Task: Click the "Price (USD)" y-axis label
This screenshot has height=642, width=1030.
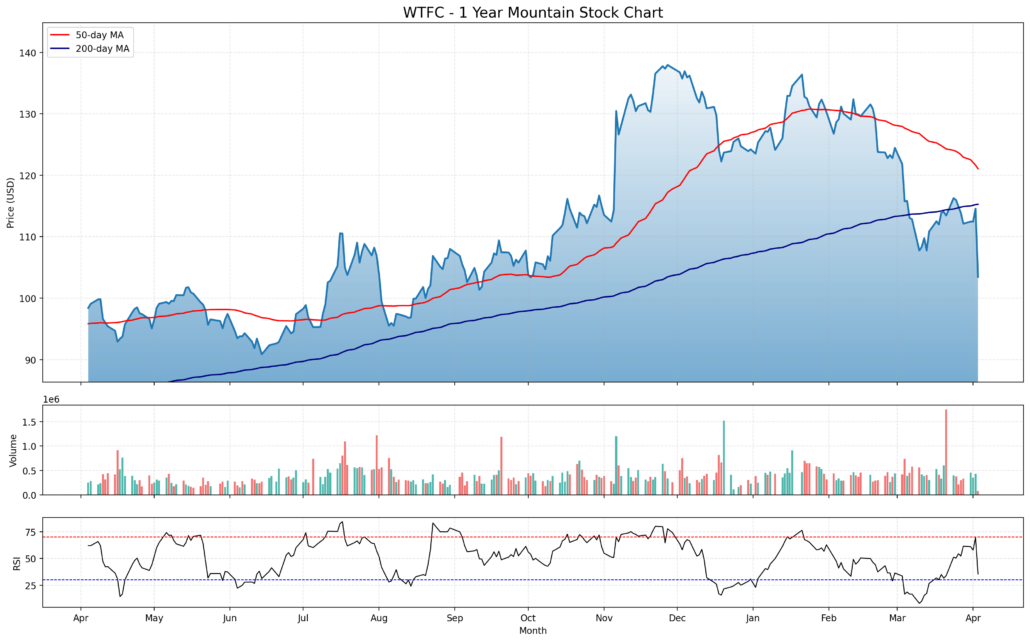Action: pos(11,202)
